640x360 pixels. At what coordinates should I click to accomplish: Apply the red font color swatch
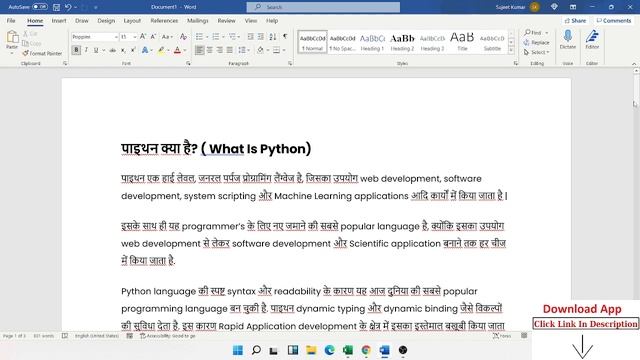coord(177,50)
